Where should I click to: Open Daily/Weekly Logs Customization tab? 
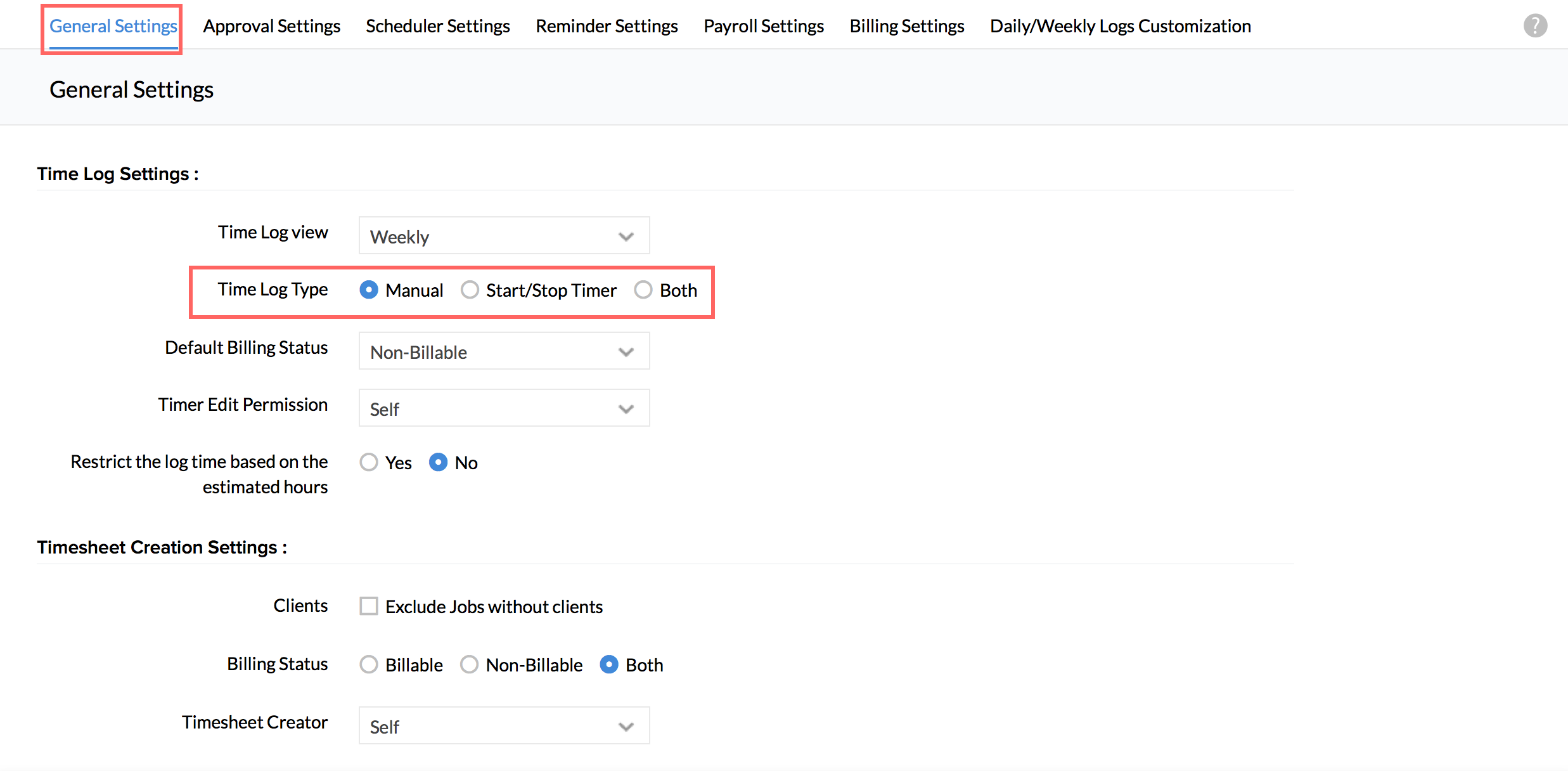1120,26
